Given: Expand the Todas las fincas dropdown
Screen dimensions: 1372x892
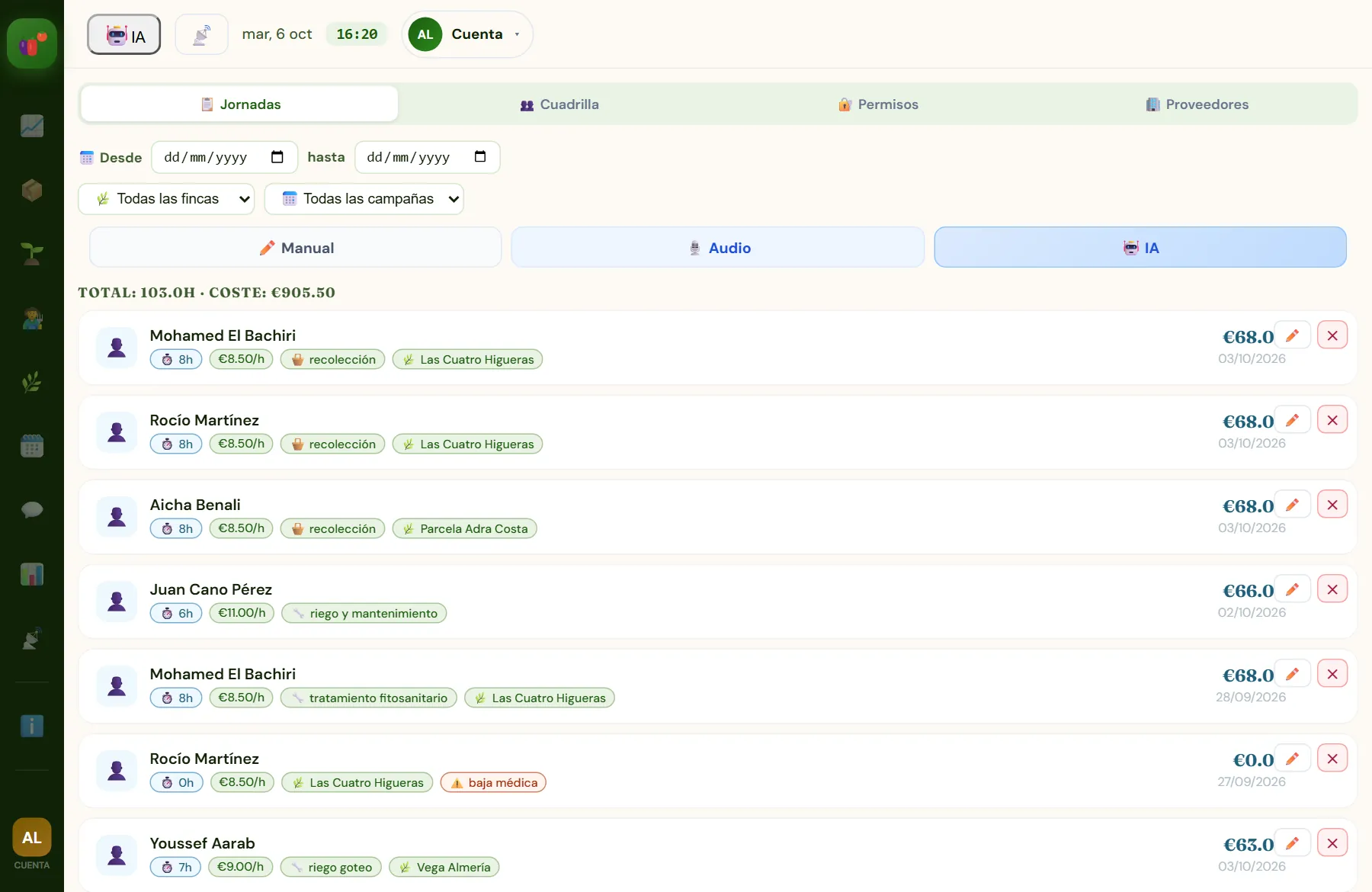Looking at the screenshot, I should click(x=166, y=199).
